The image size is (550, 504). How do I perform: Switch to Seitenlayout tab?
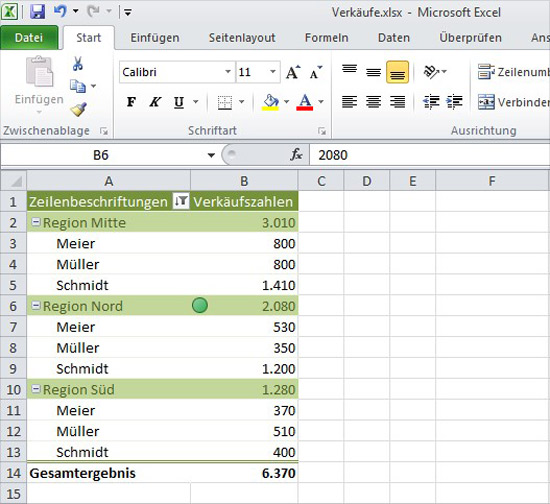point(242,38)
